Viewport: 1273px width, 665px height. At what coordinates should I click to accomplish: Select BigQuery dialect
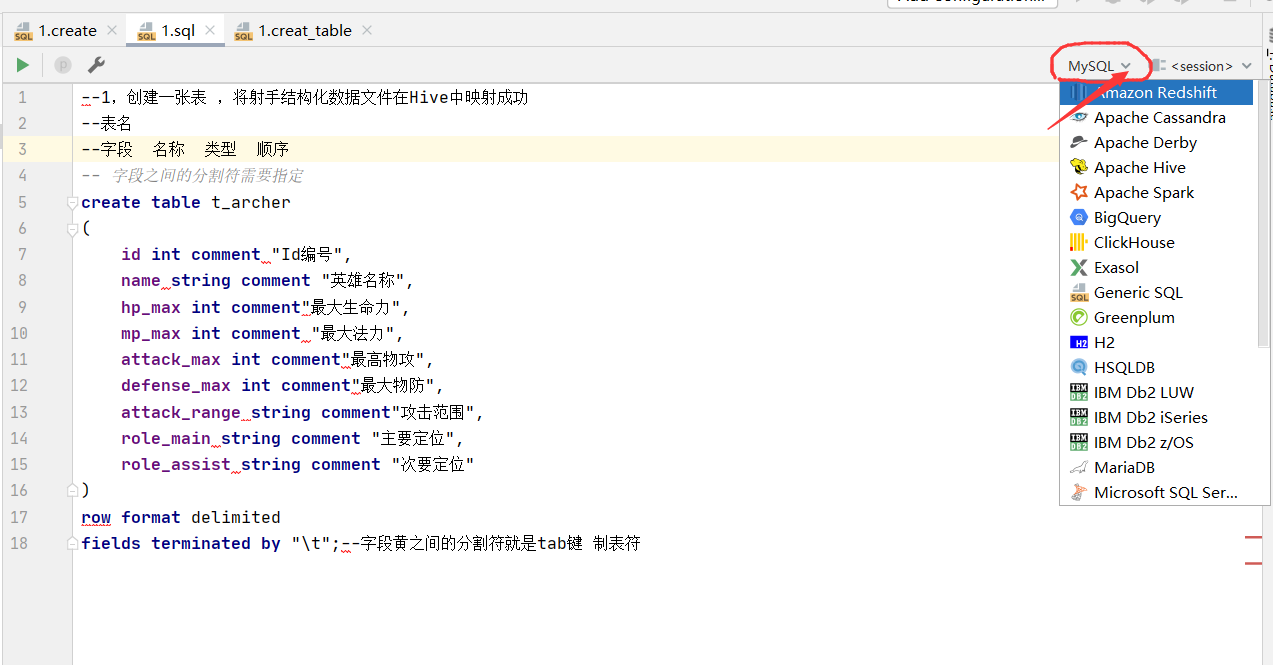pyautogui.click(x=1156, y=217)
